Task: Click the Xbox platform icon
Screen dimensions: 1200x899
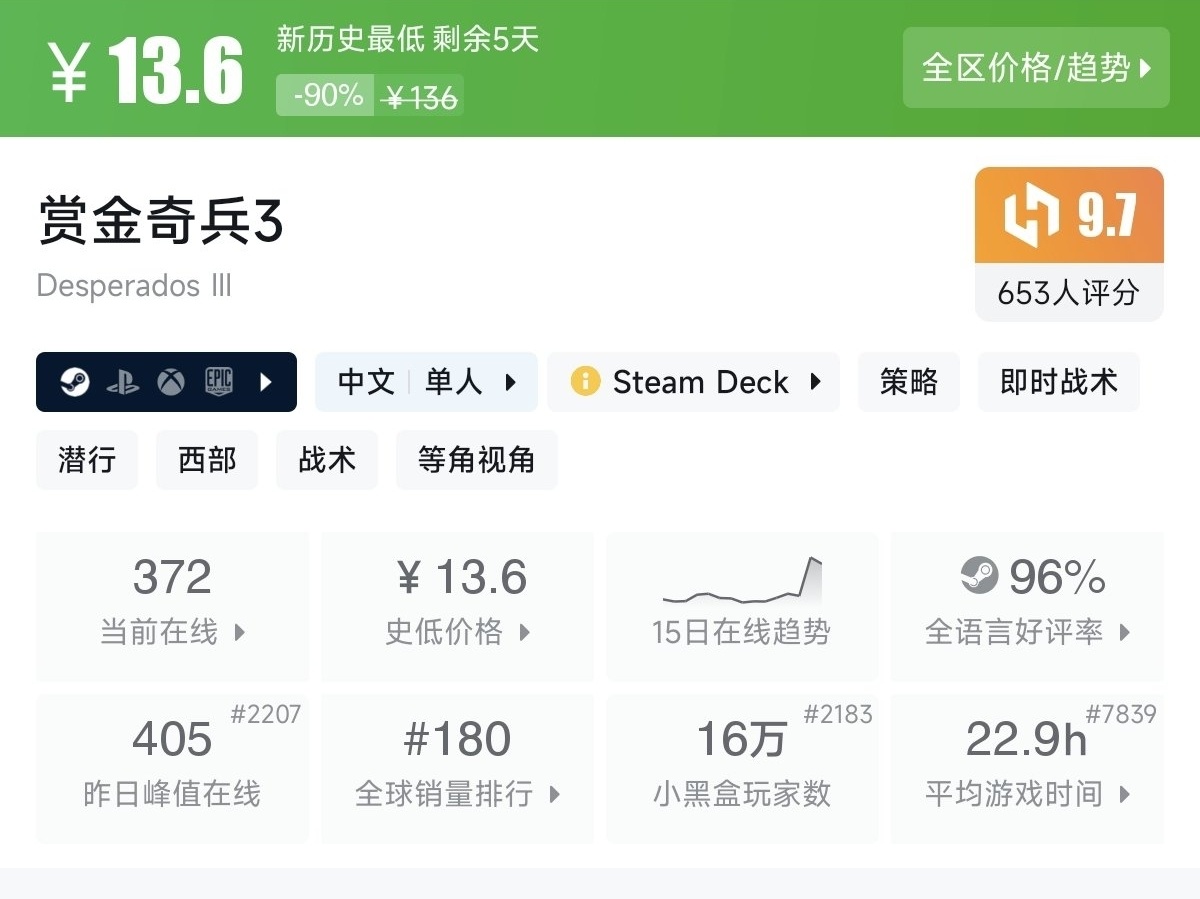Action: coord(171,382)
